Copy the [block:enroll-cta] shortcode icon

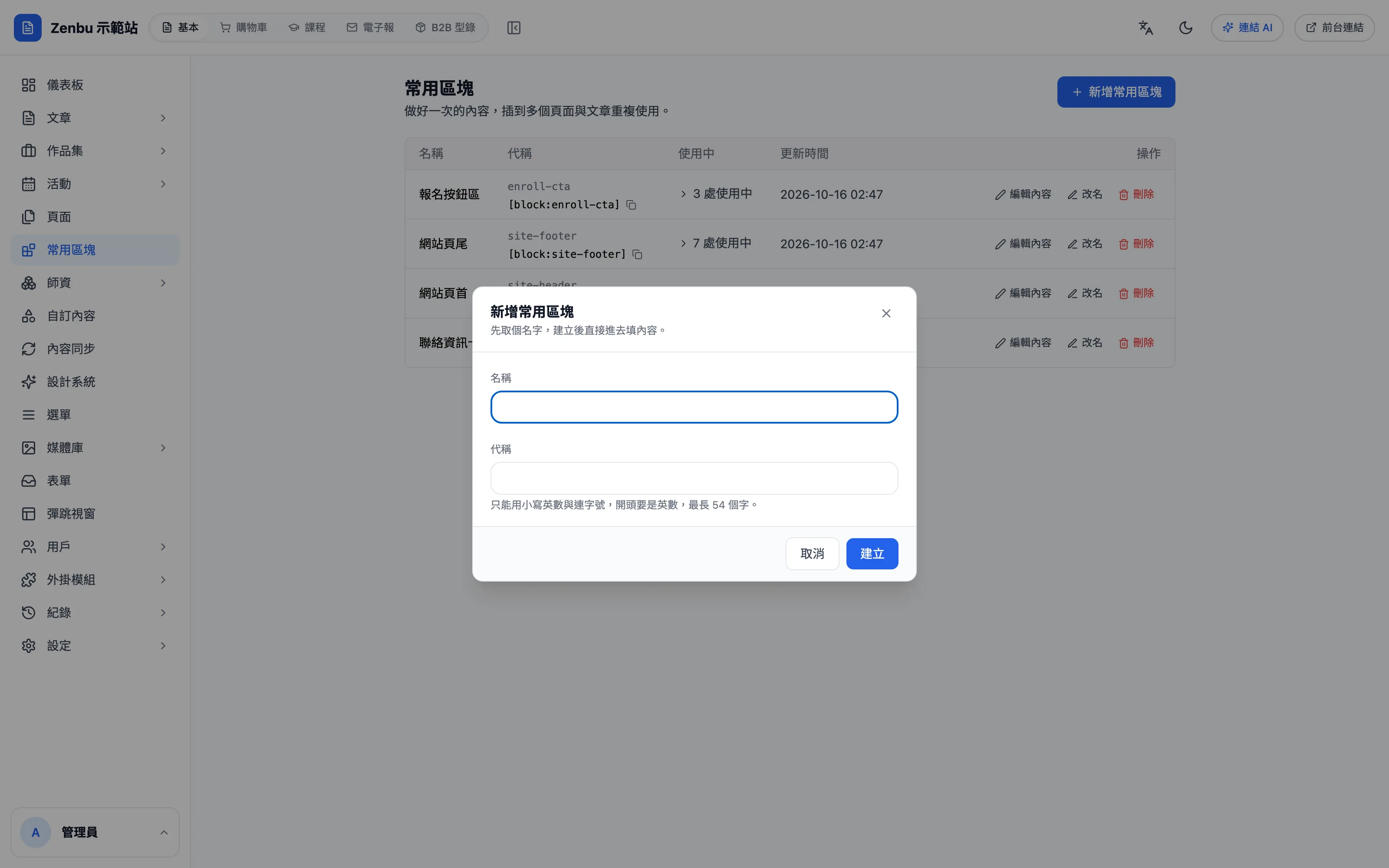click(x=632, y=205)
